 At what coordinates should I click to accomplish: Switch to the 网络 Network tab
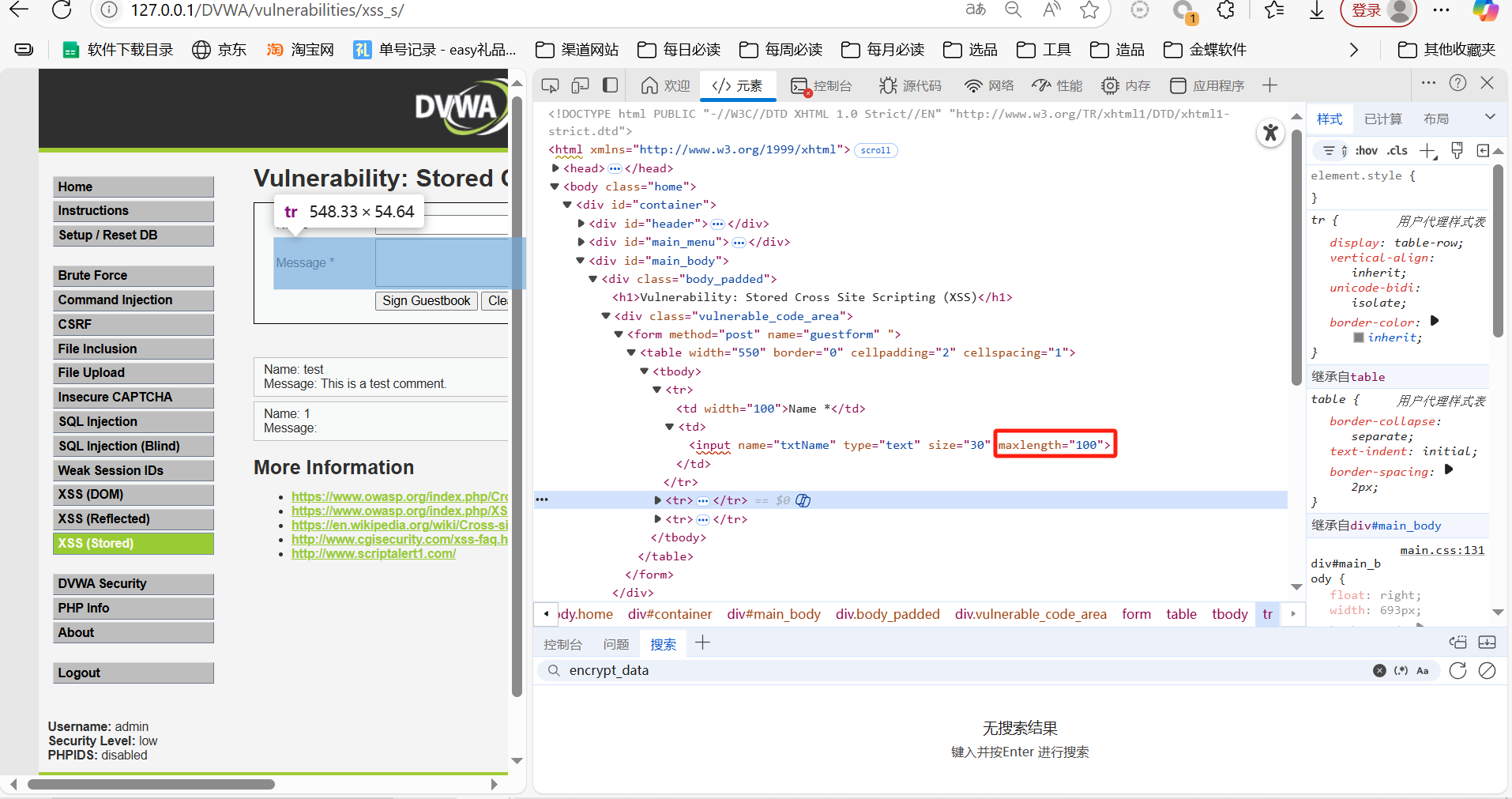coord(989,85)
